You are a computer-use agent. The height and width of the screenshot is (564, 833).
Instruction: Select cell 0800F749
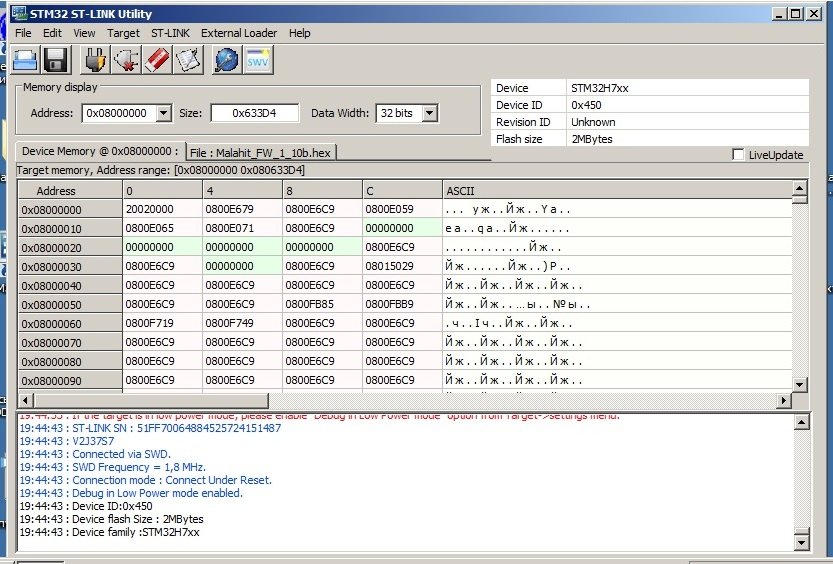pos(242,323)
